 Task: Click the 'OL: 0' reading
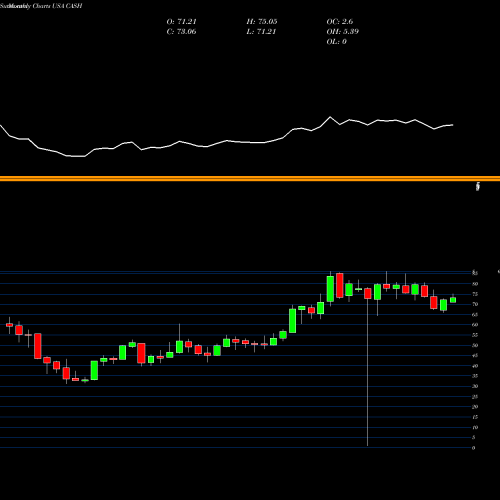pyautogui.click(x=336, y=42)
